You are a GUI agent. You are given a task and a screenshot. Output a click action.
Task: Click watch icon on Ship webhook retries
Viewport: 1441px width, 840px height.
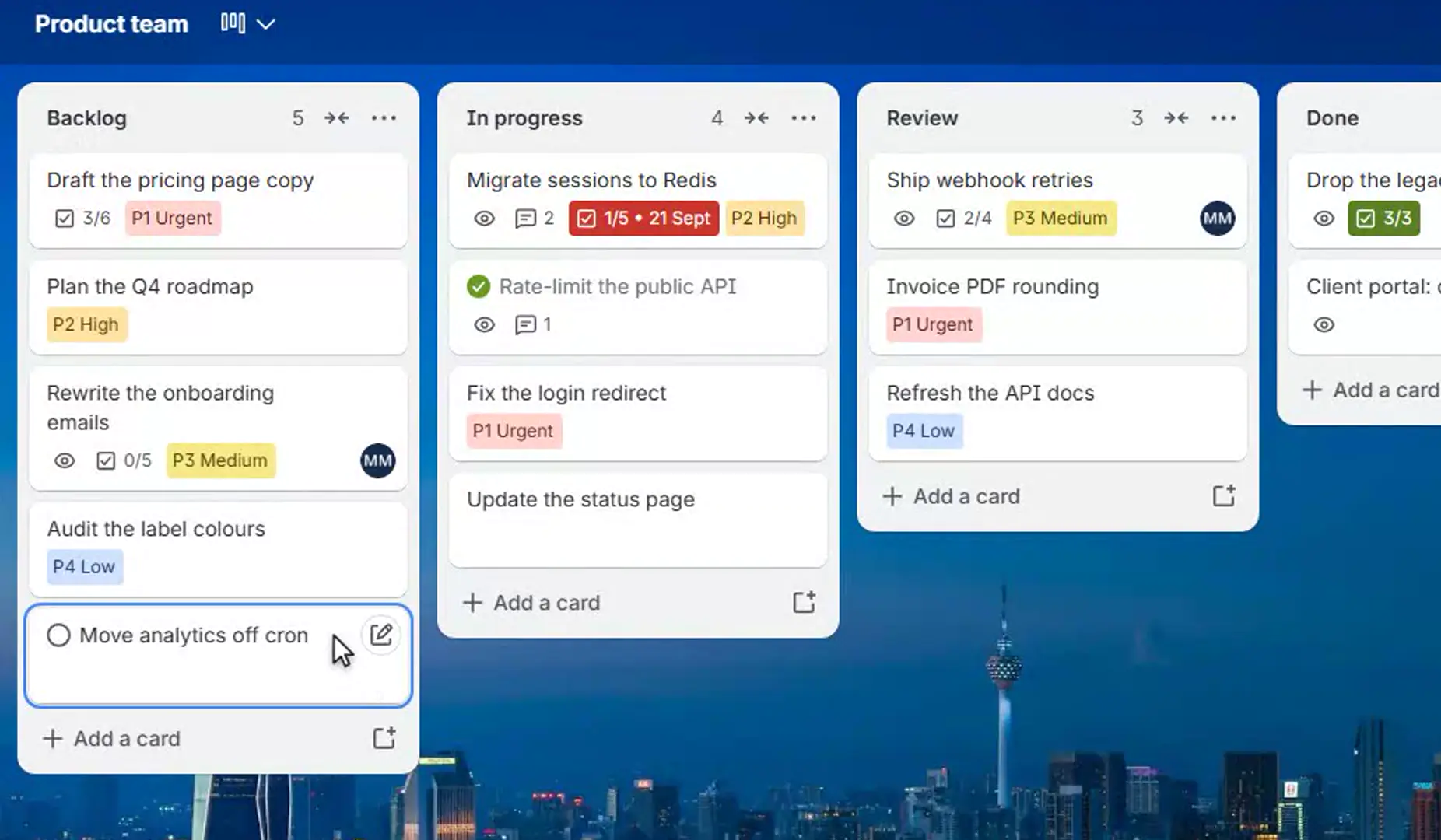(904, 219)
